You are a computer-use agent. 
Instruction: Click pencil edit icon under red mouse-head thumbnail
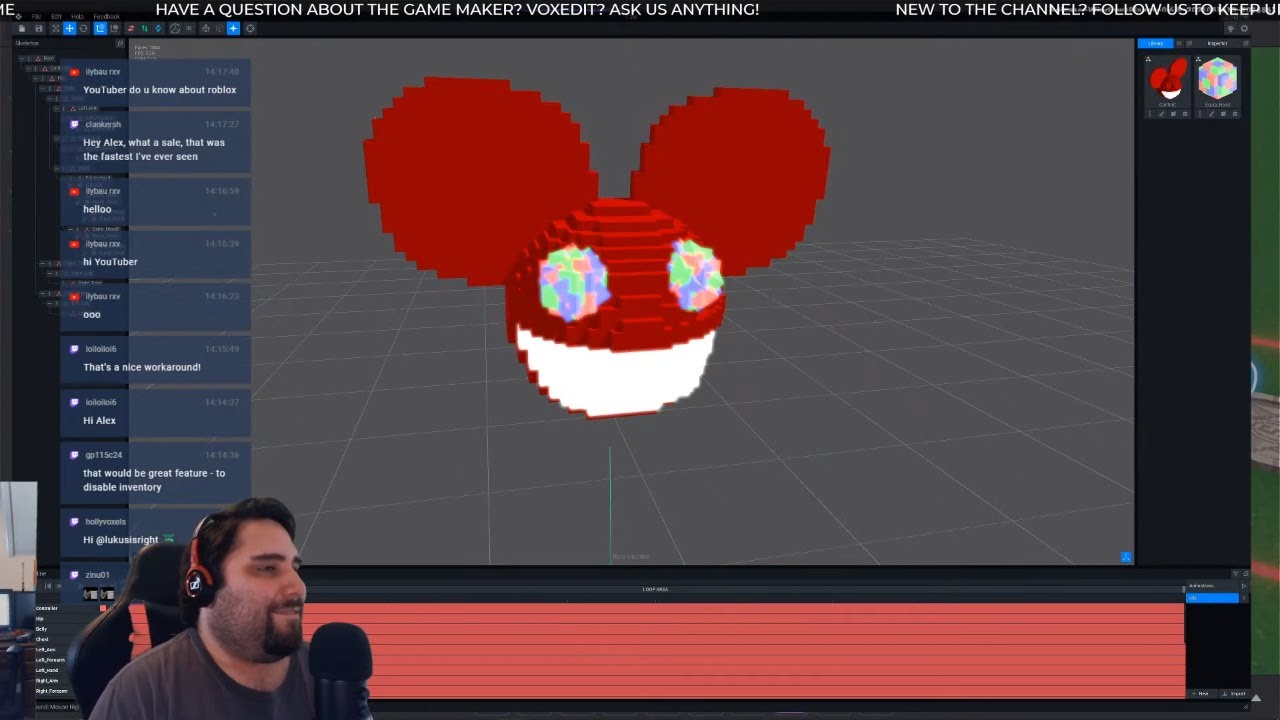click(1162, 114)
